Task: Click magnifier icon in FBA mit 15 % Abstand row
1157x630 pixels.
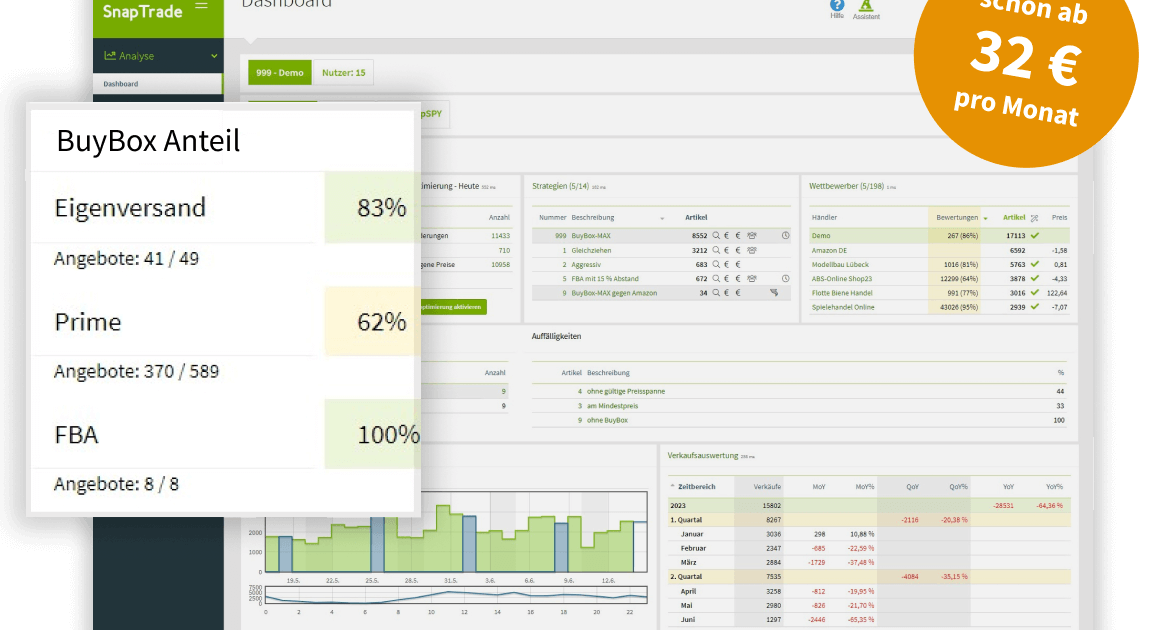Action: pos(716,279)
